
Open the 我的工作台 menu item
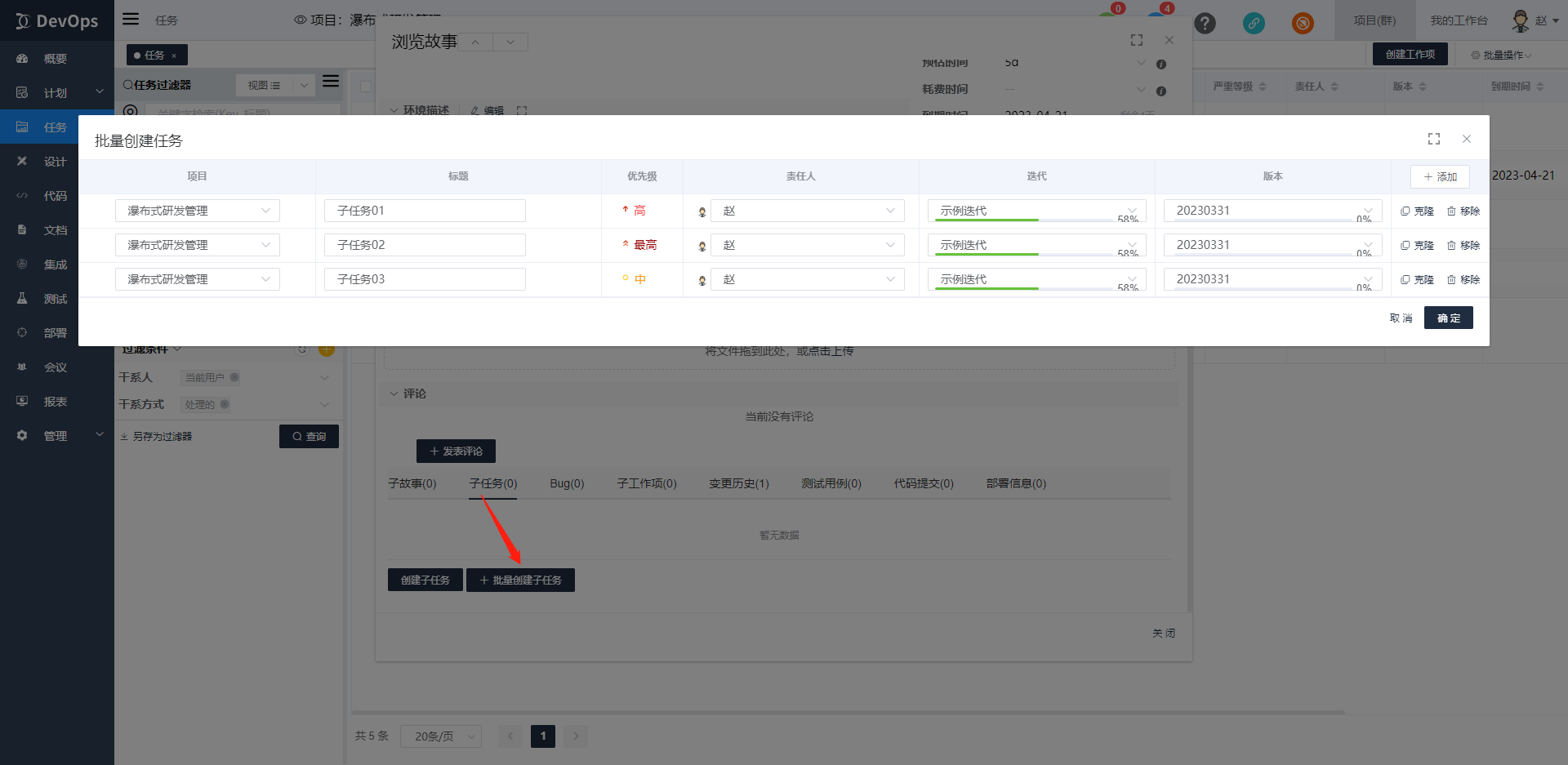click(1459, 20)
